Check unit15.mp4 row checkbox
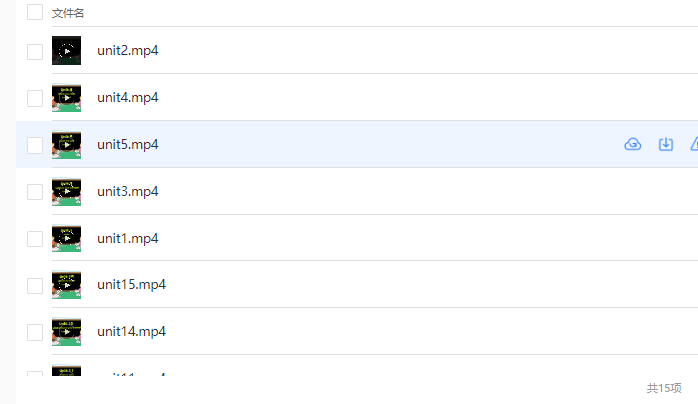The image size is (698, 404). pyautogui.click(x=35, y=286)
